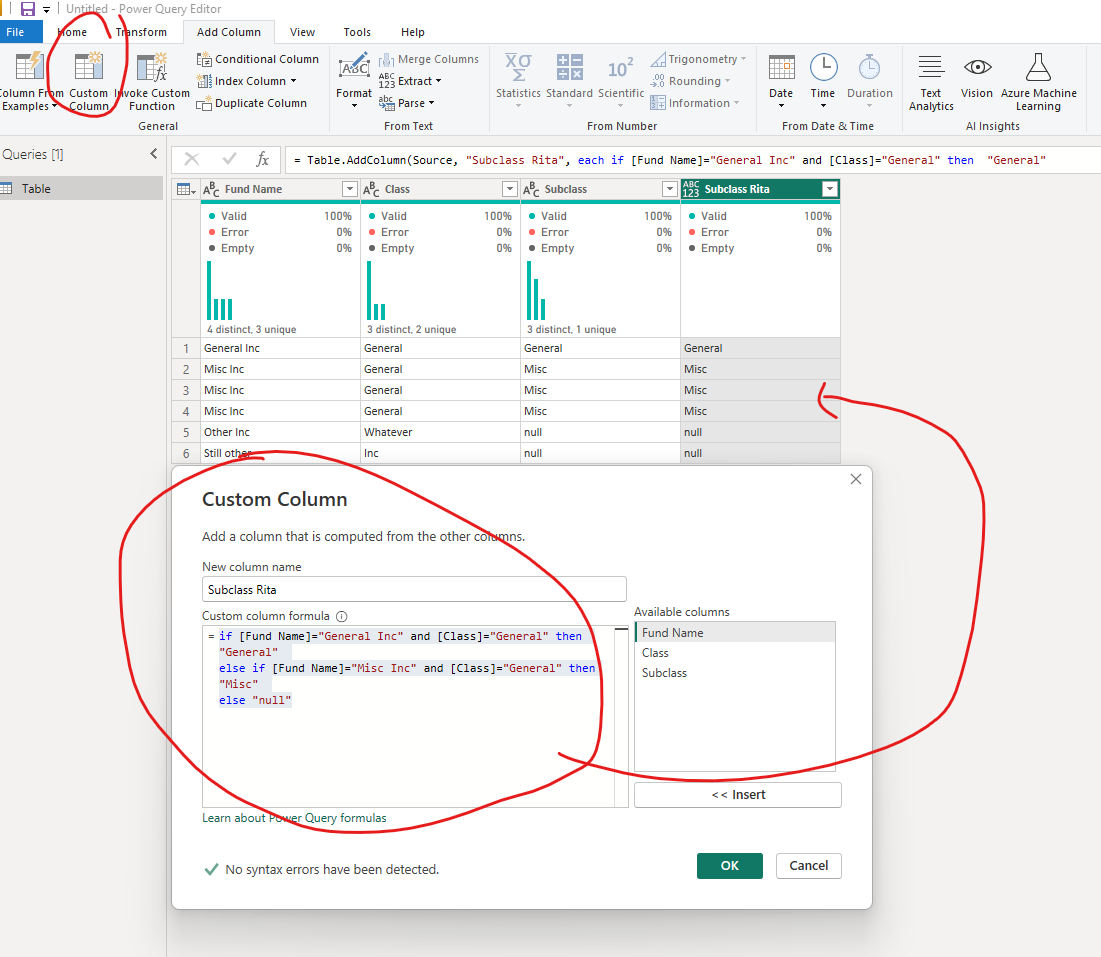Viewport: 1101px width, 957px height.
Task: Click row number 3 in grid
Action: [x=186, y=390]
